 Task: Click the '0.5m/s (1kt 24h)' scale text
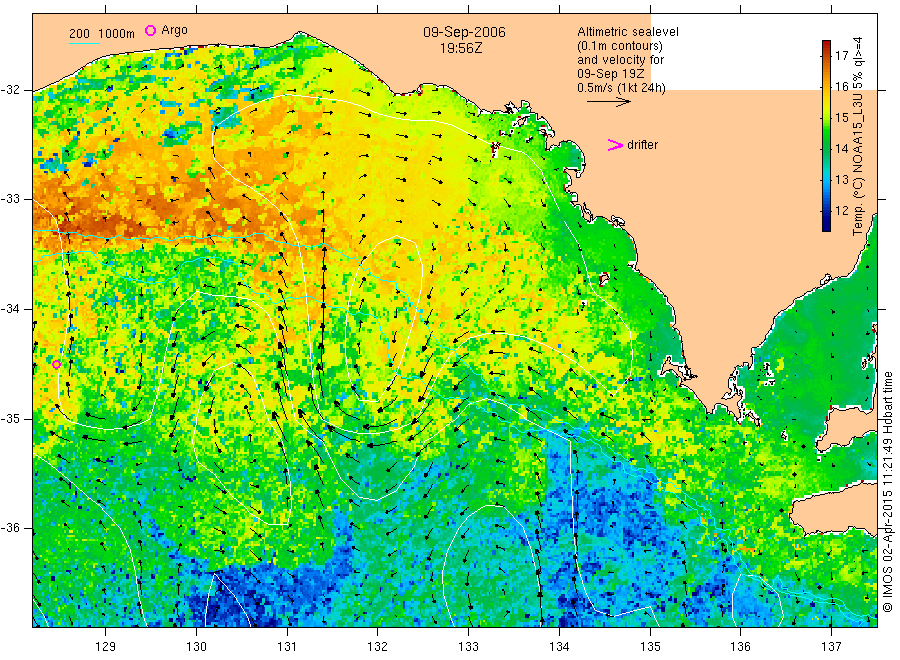pyautogui.click(x=621, y=88)
